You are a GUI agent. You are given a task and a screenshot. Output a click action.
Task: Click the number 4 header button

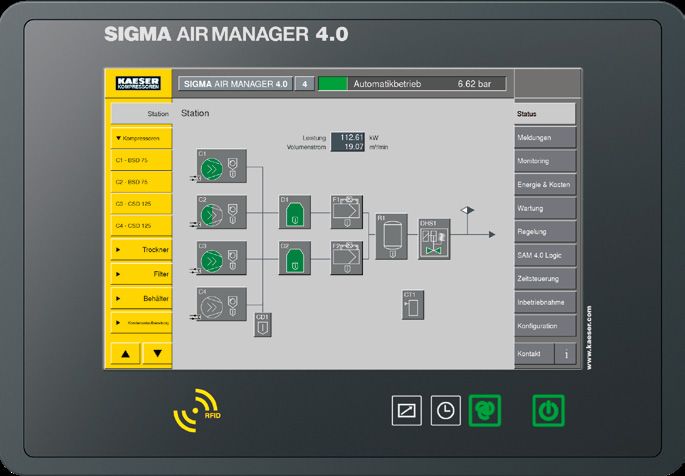[x=304, y=84]
